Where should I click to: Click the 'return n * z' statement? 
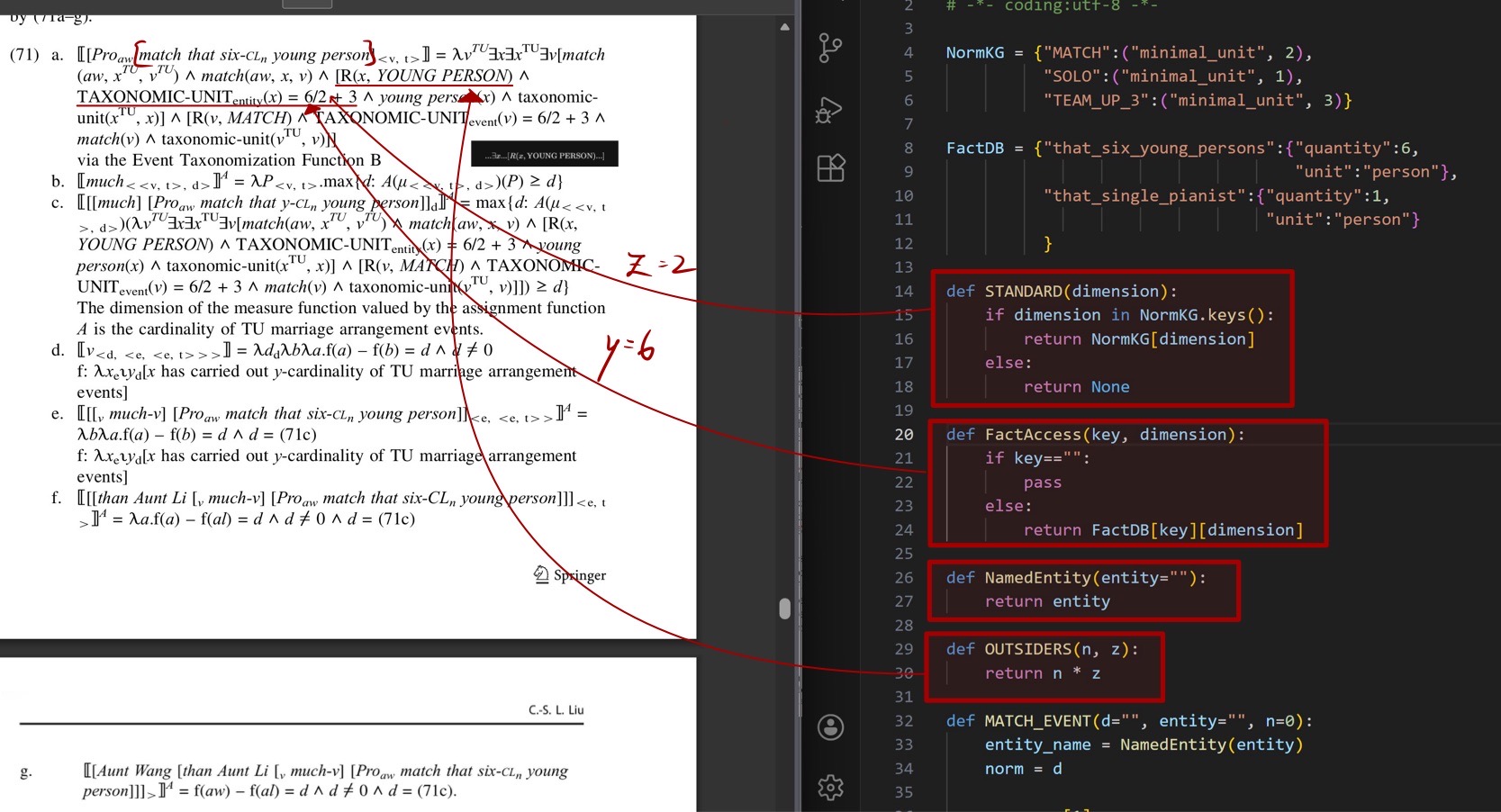pos(1043,673)
